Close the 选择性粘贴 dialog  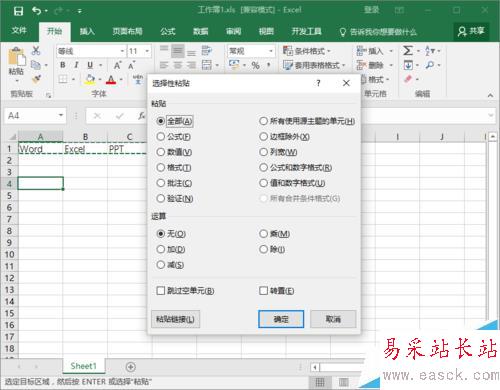(x=346, y=83)
